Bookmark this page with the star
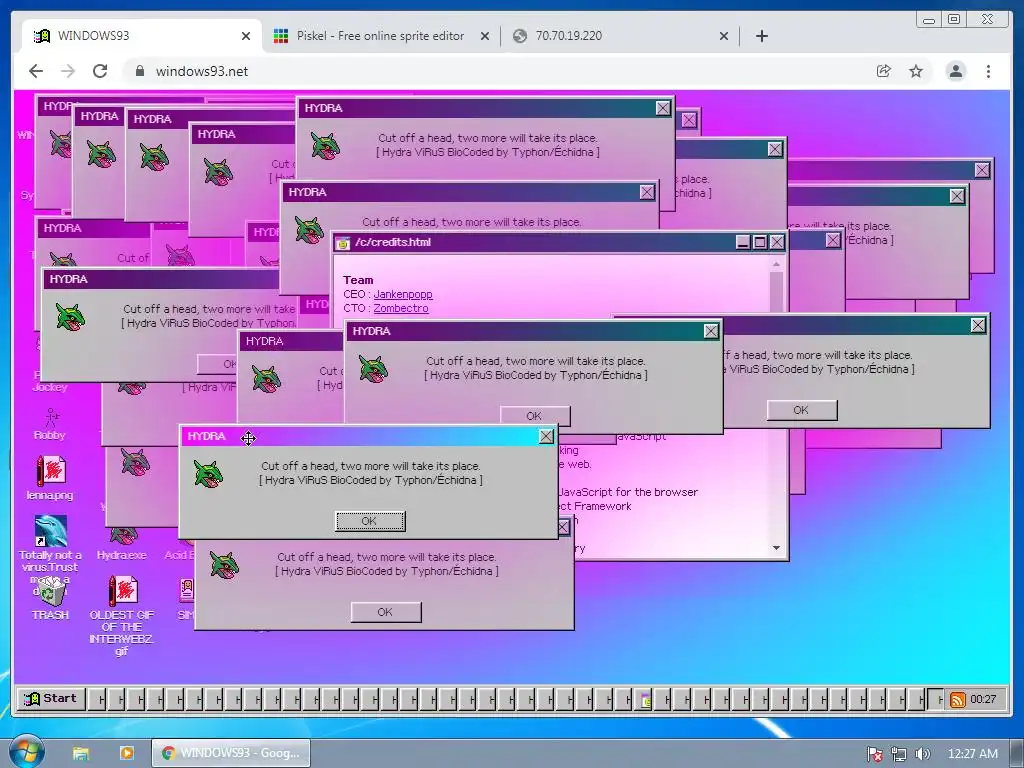This screenshot has width=1024, height=768. coord(916,71)
